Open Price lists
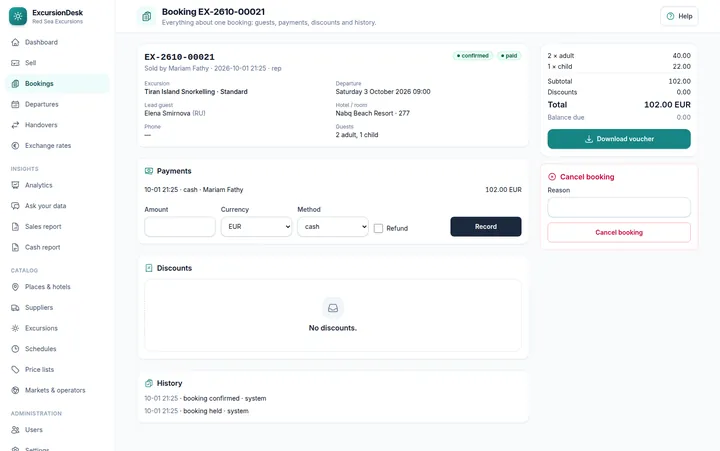 pyautogui.click(x=57, y=369)
